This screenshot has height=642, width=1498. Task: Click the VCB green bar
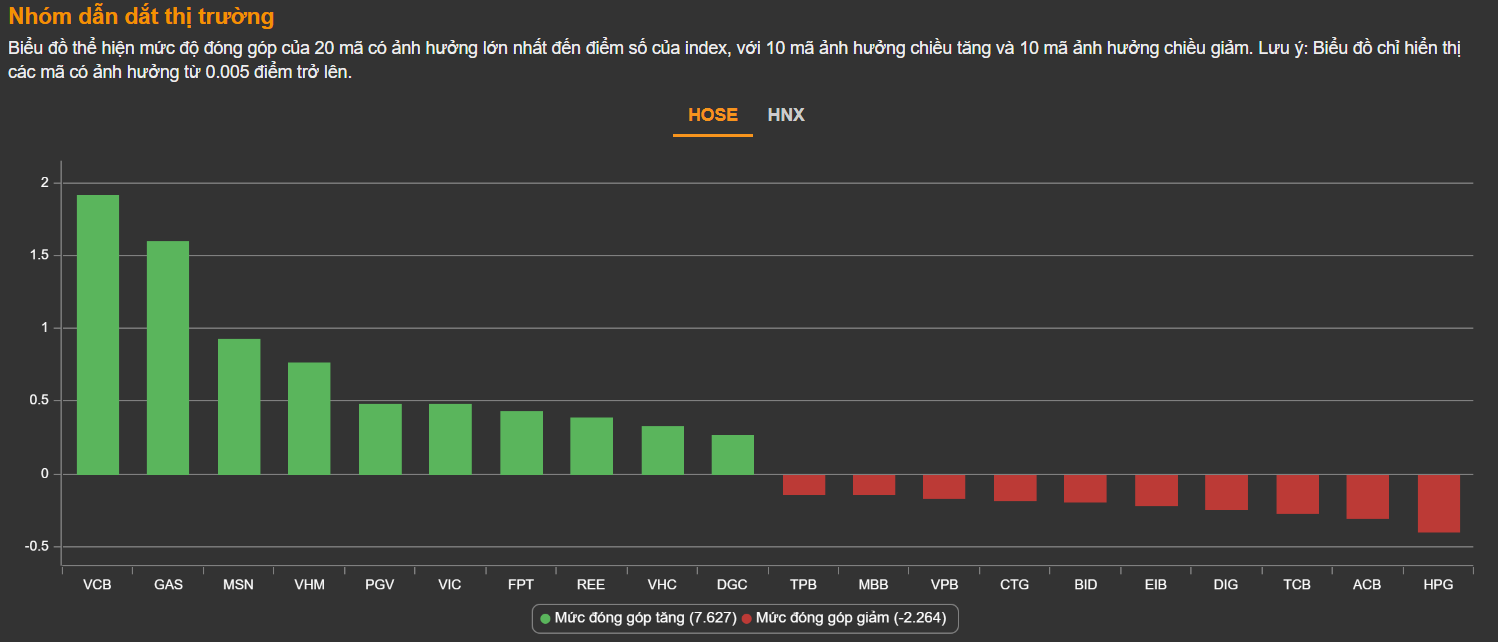point(98,334)
